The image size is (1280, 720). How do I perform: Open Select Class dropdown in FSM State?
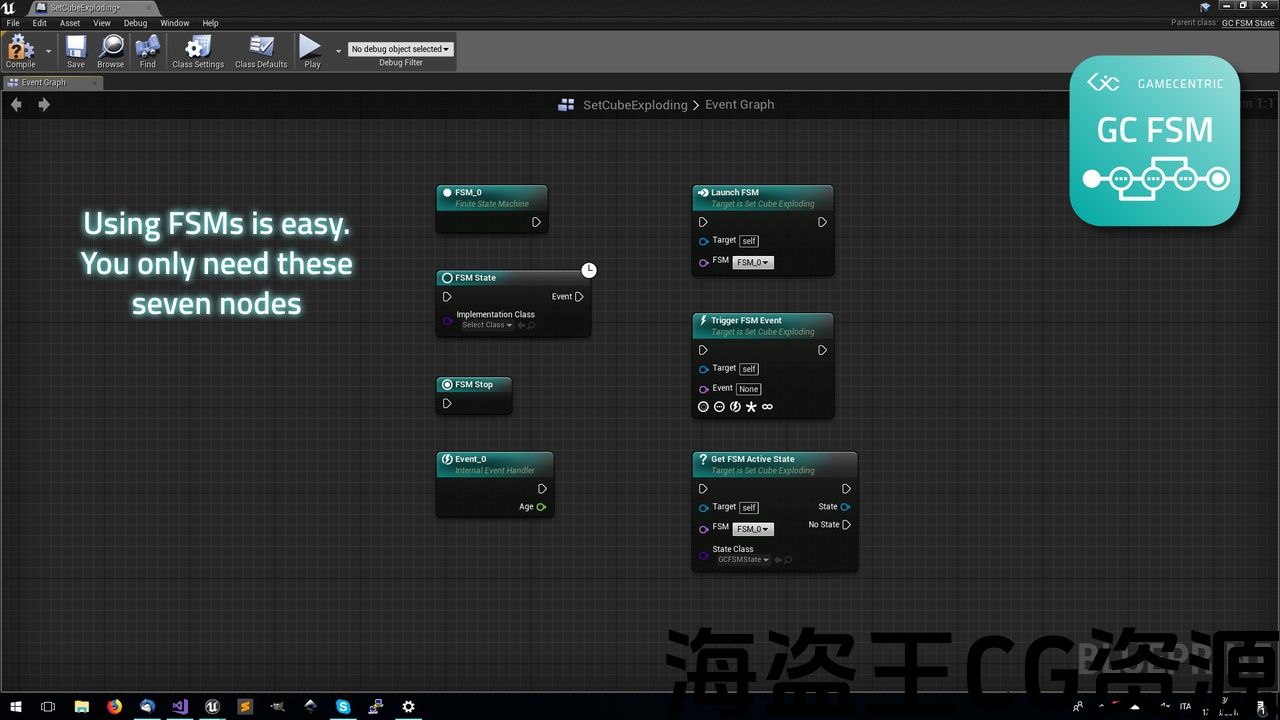(x=487, y=325)
